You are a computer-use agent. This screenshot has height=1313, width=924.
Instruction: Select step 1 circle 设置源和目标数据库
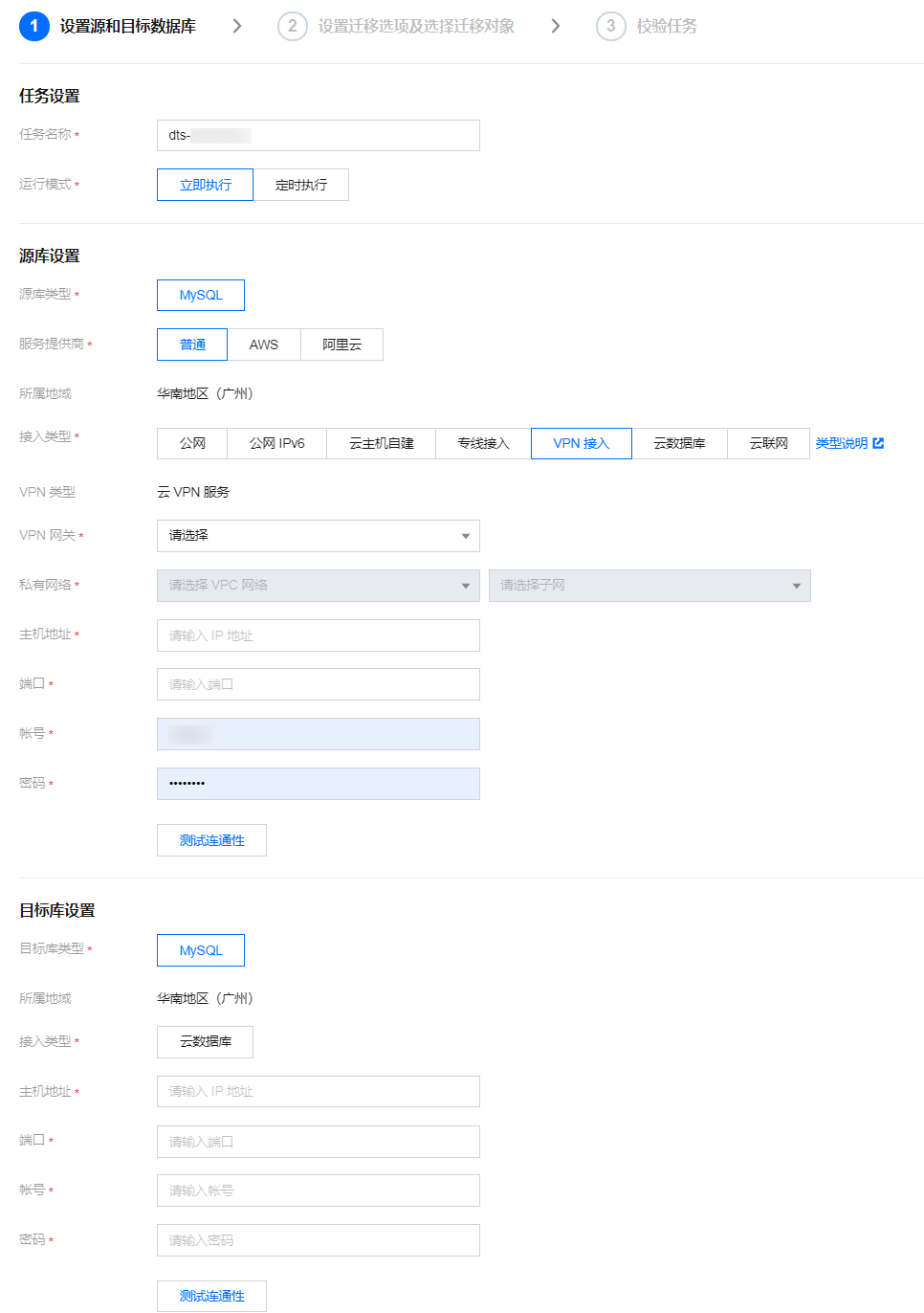coord(34,26)
